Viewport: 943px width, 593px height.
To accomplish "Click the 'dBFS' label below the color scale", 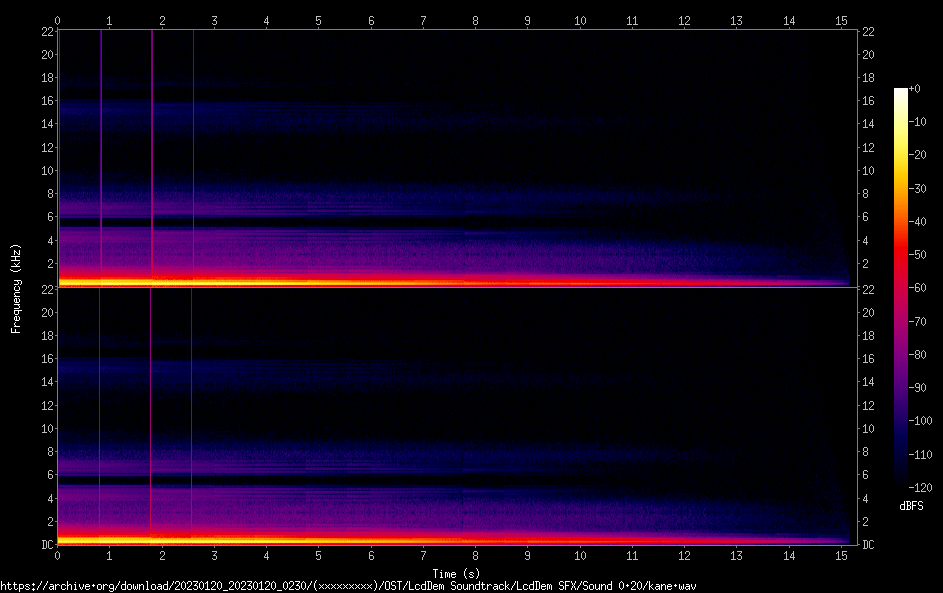I will [x=911, y=506].
